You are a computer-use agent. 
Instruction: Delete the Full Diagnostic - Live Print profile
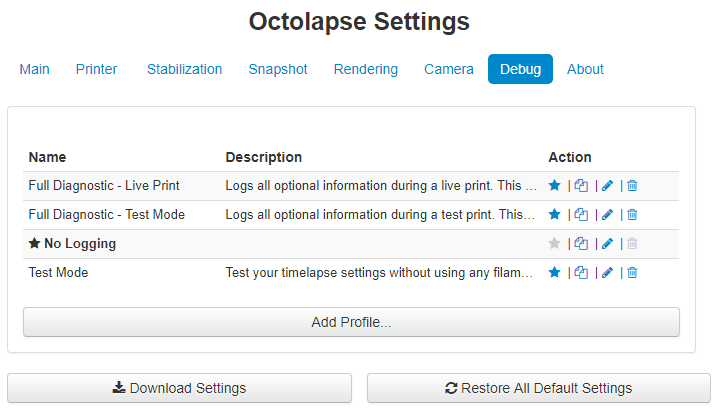coord(632,186)
